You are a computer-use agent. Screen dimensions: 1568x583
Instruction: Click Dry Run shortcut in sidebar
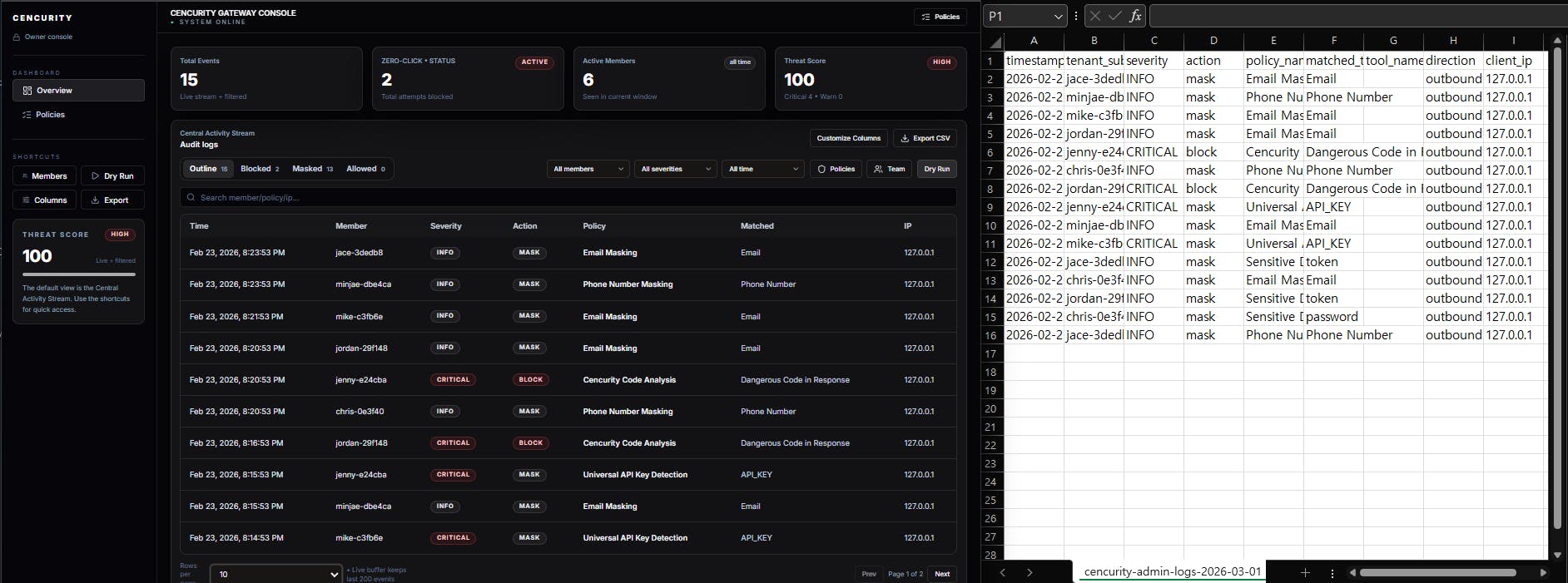112,175
